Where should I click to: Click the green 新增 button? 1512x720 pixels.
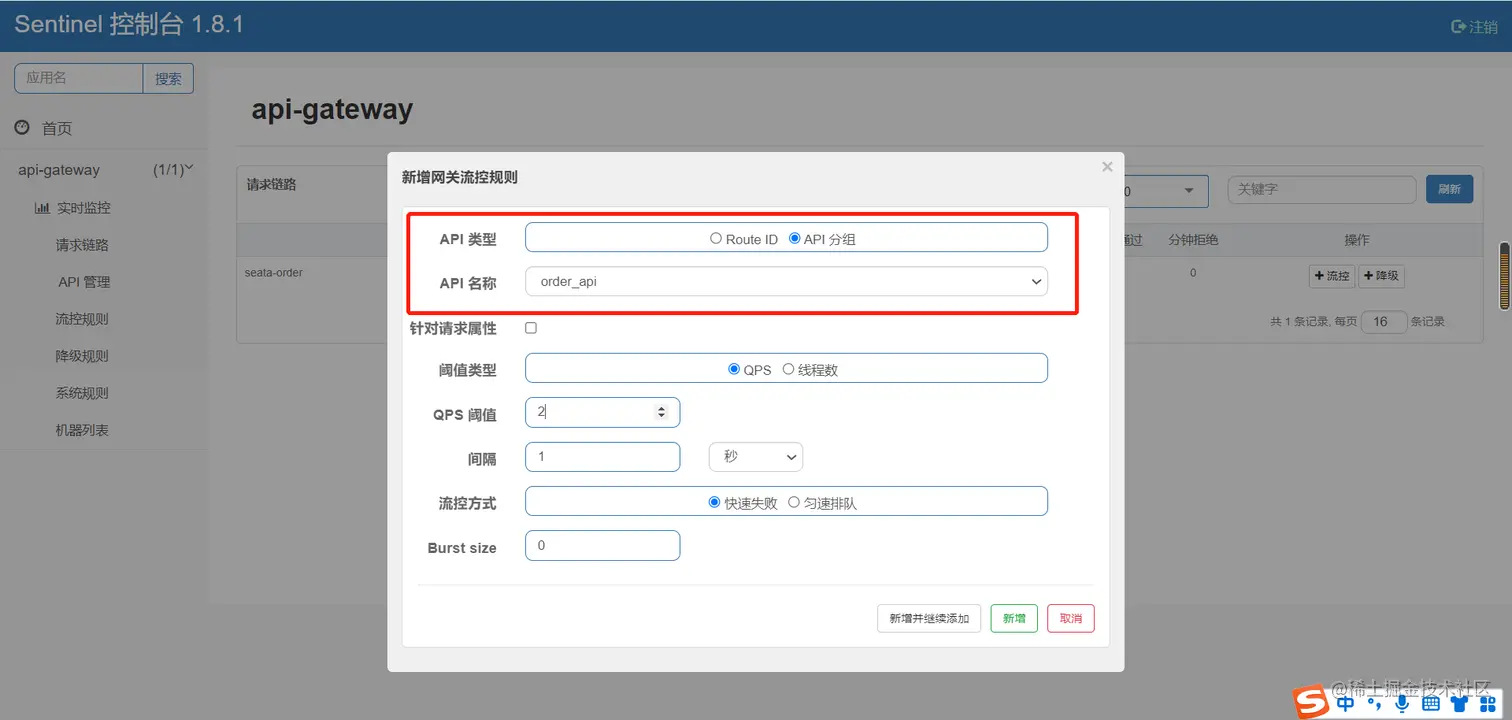pyautogui.click(x=1014, y=618)
